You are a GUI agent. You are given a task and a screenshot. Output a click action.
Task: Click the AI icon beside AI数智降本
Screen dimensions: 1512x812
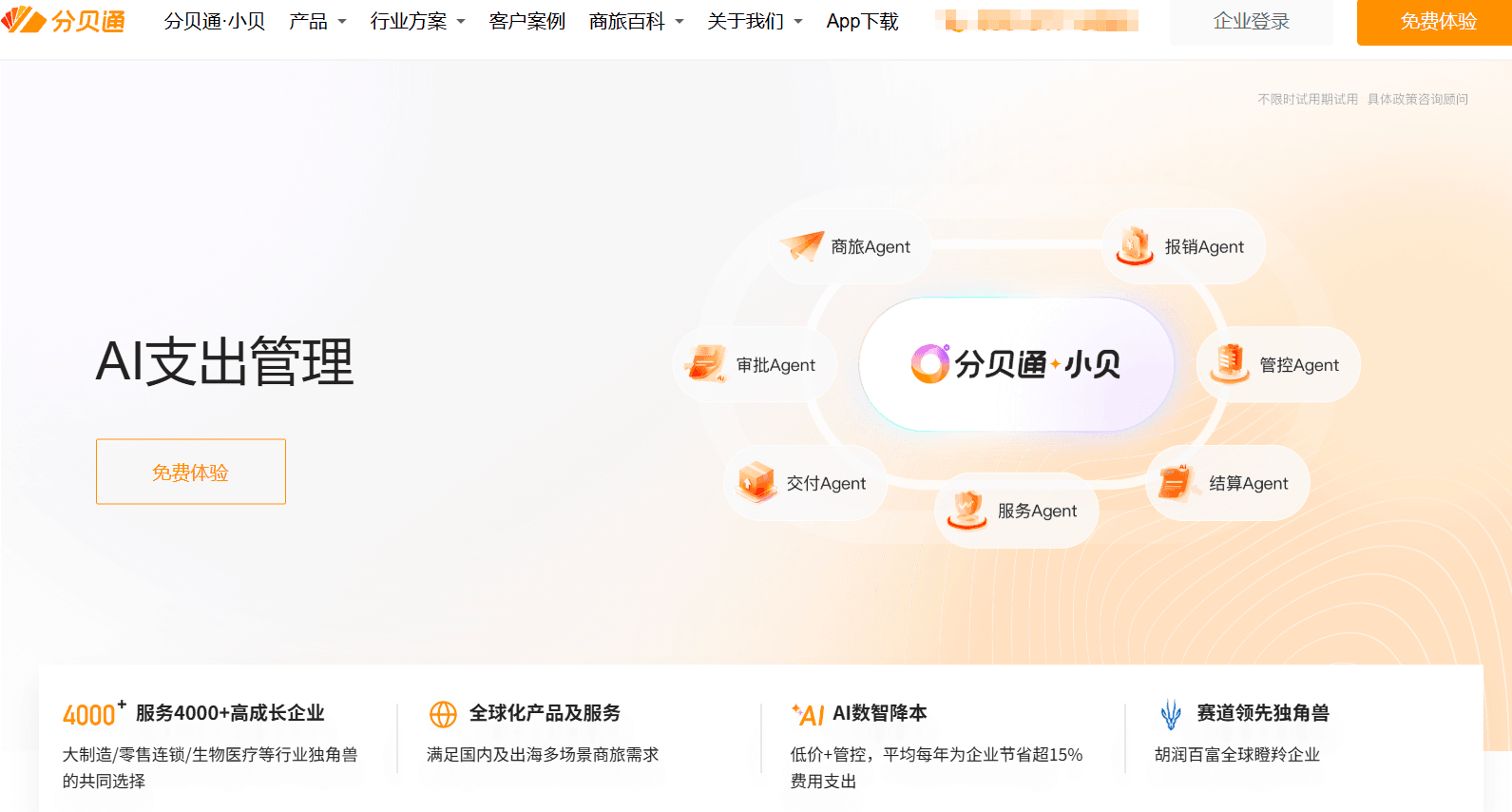[808, 714]
